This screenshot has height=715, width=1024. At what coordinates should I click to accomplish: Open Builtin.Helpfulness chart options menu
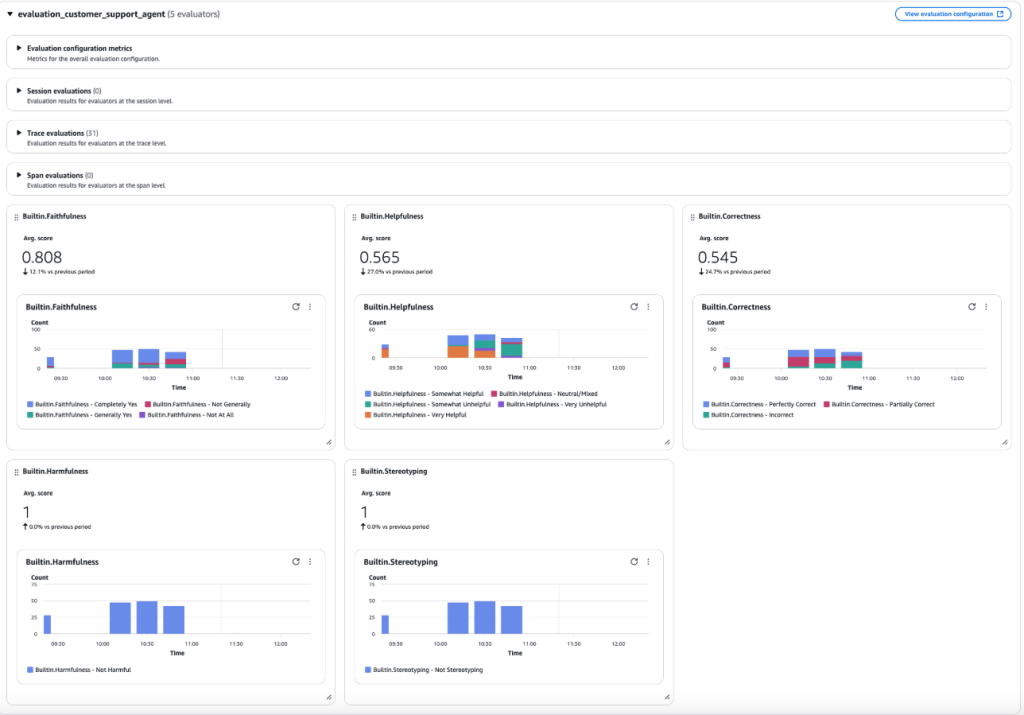tap(648, 307)
